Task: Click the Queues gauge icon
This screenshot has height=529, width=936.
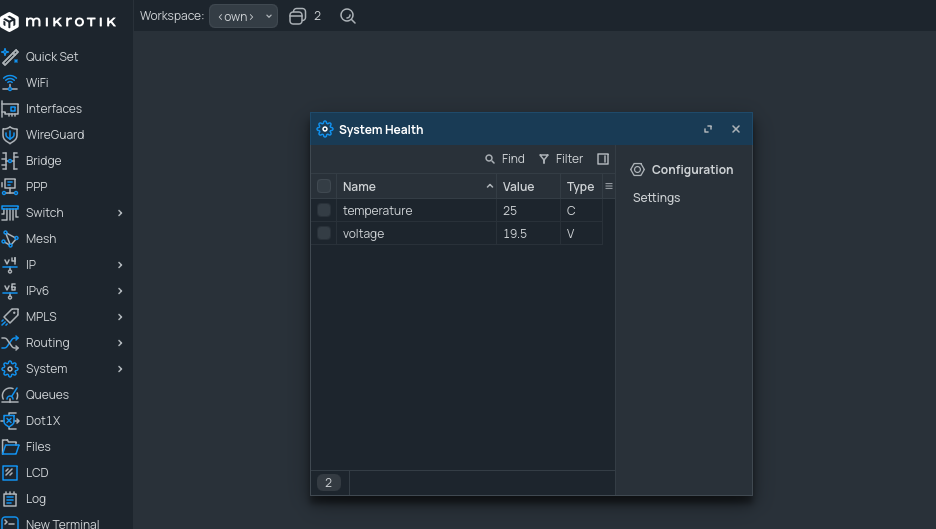Action: pyautogui.click(x=10, y=395)
